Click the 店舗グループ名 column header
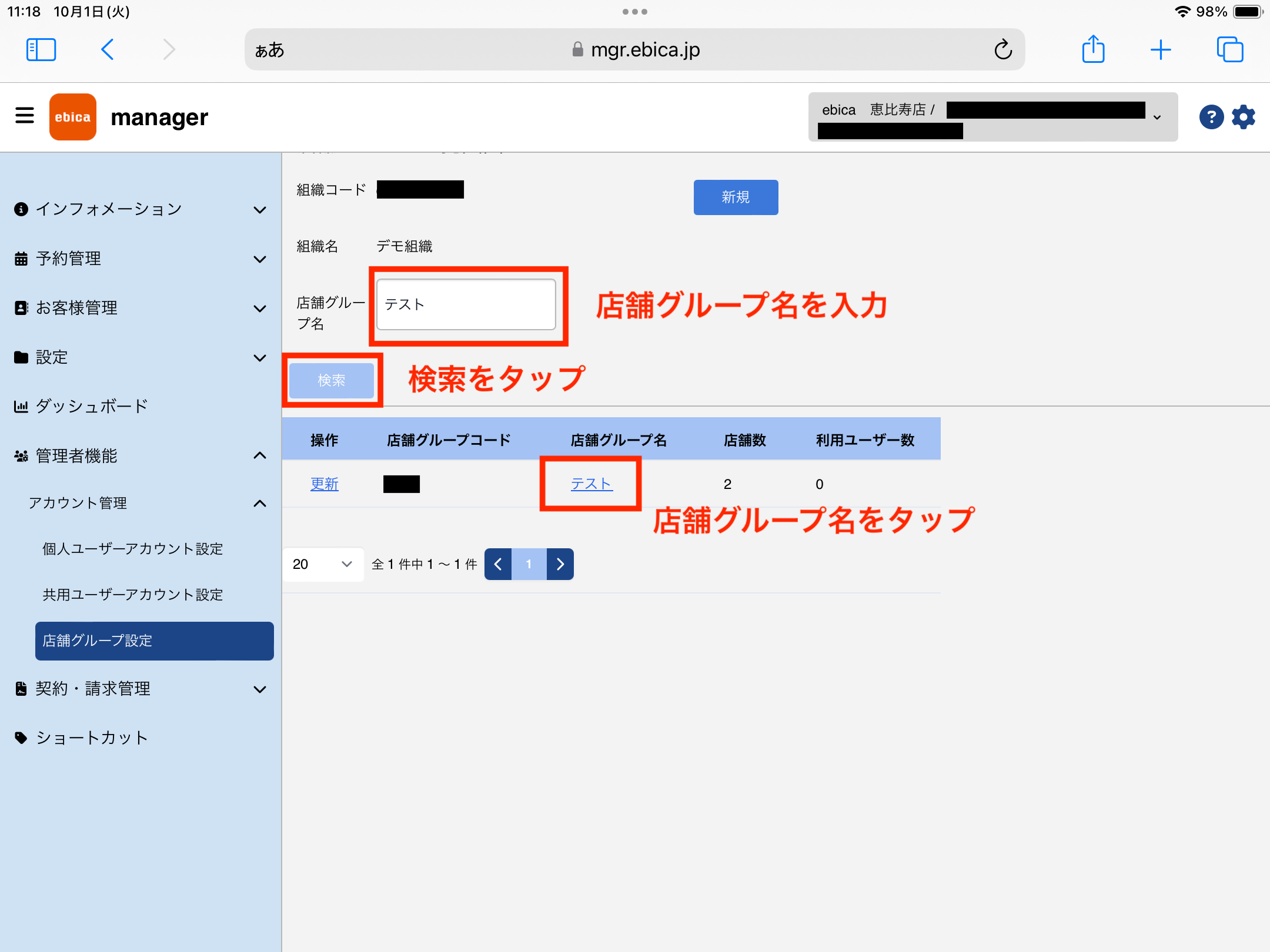This screenshot has width=1270, height=952. pos(619,440)
